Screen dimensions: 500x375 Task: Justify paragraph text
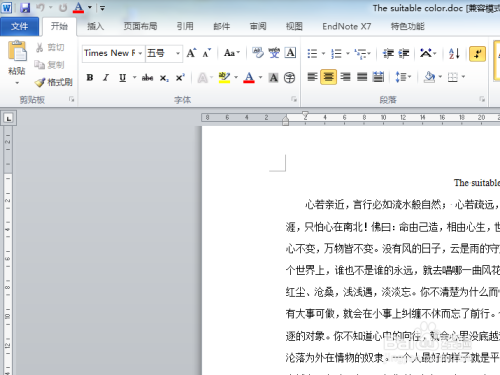(362, 77)
